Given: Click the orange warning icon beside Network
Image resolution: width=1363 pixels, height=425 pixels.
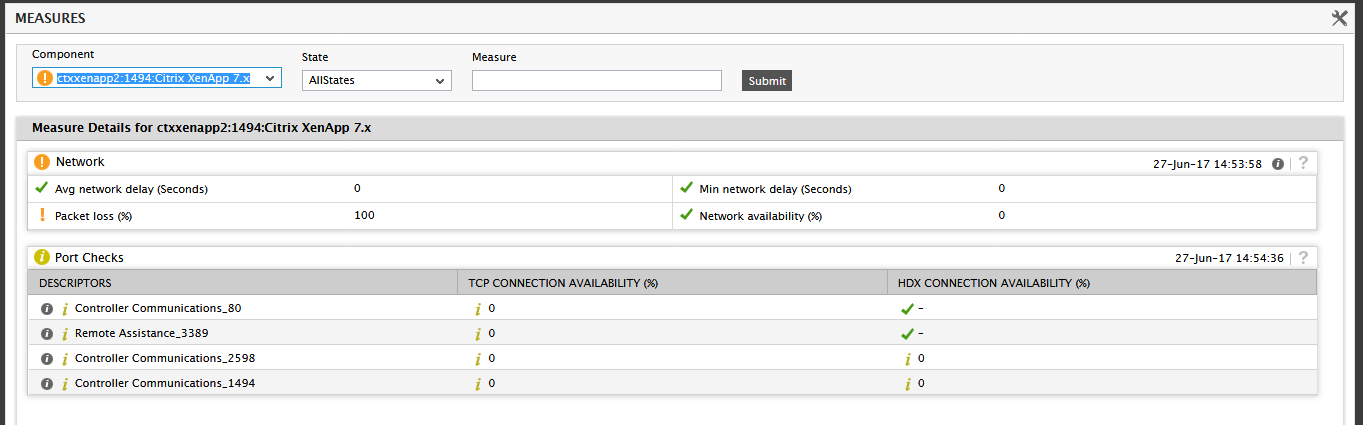Looking at the screenshot, I should [x=42, y=162].
